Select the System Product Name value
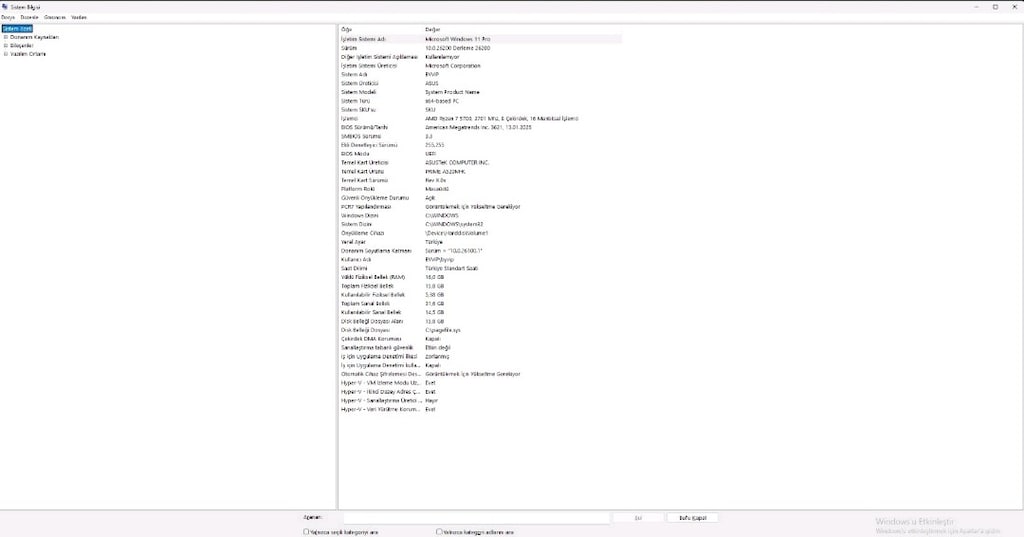 [453, 92]
